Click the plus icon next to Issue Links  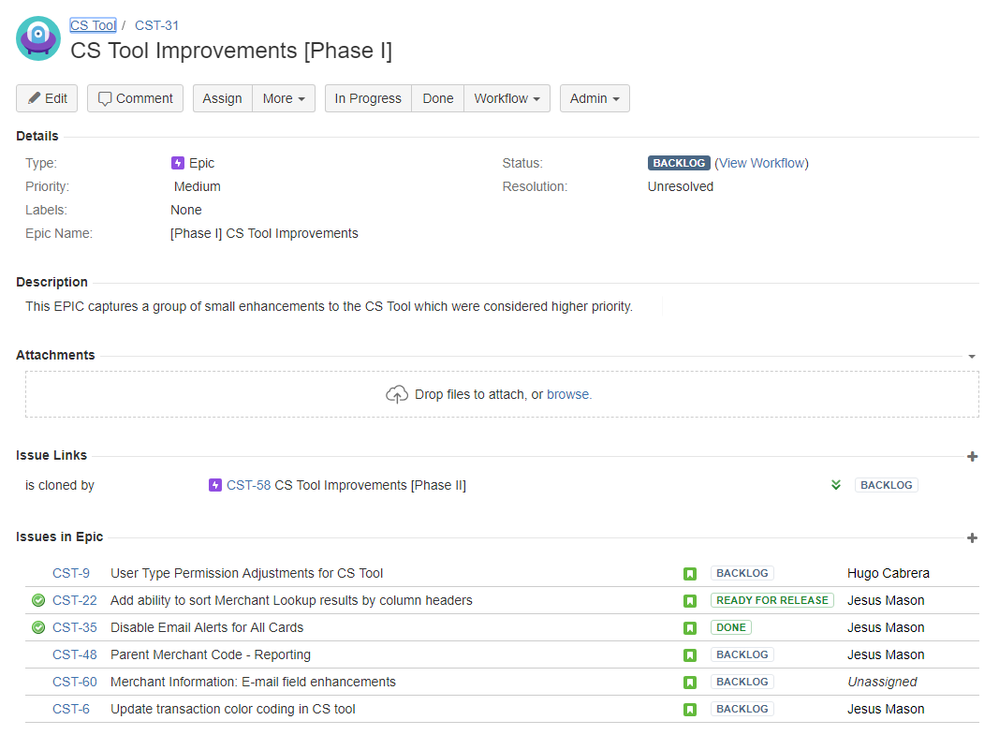(972, 456)
